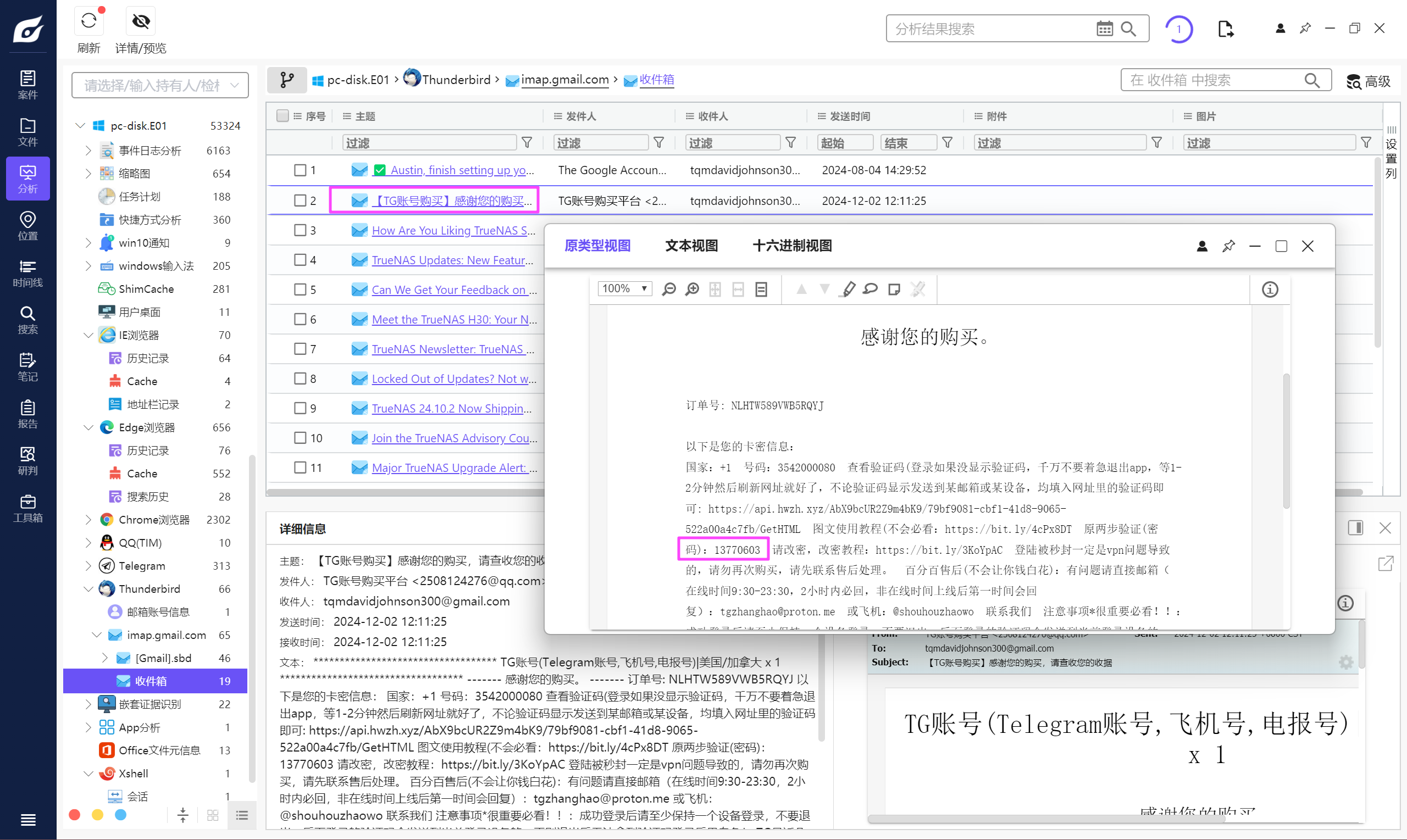Check the checkbox for row 11
The image size is (1407, 840).
tap(300, 468)
